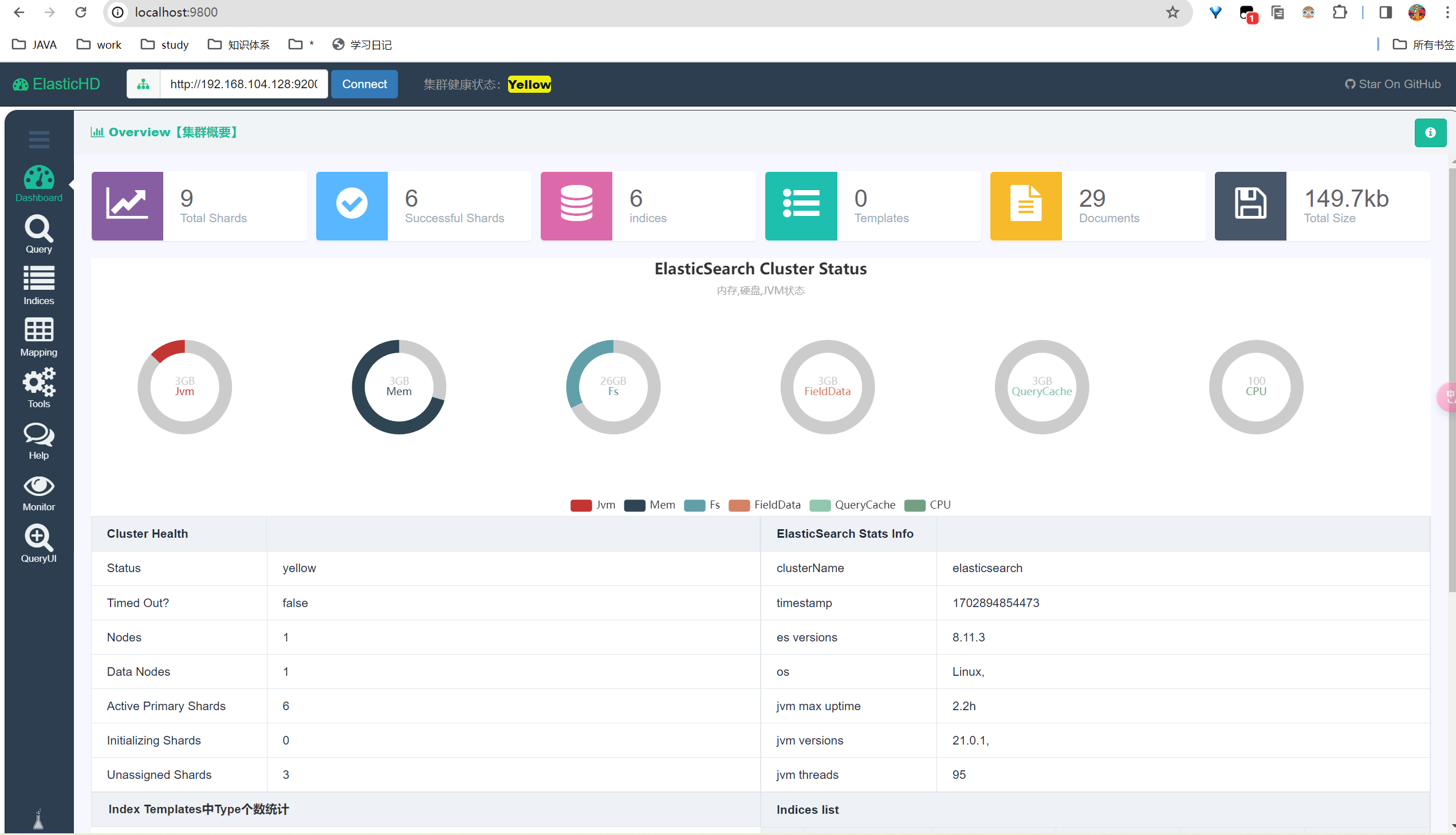The image size is (1456, 835).
Task: Click the green info button on Overview bar
Action: coord(1430,132)
